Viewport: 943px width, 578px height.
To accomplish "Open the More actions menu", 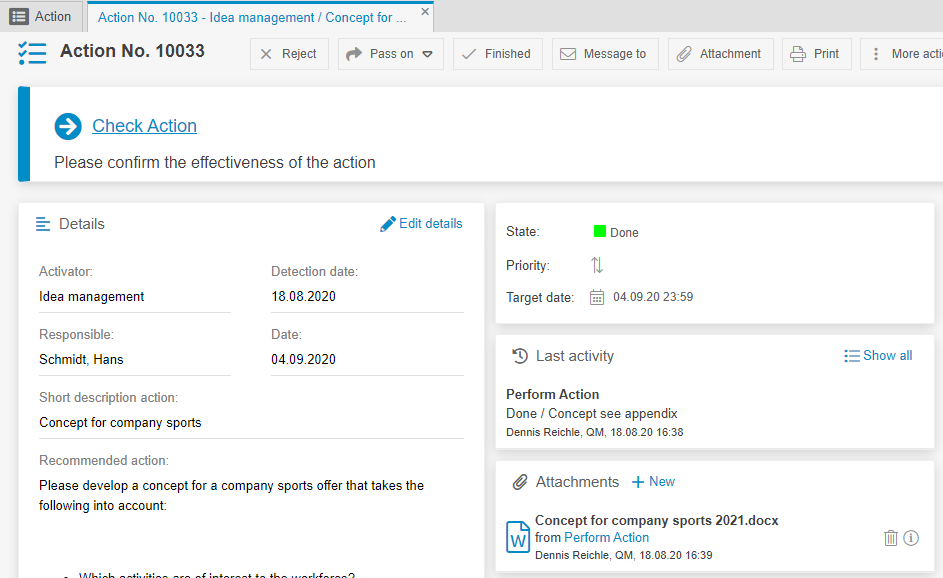I will point(904,54).
